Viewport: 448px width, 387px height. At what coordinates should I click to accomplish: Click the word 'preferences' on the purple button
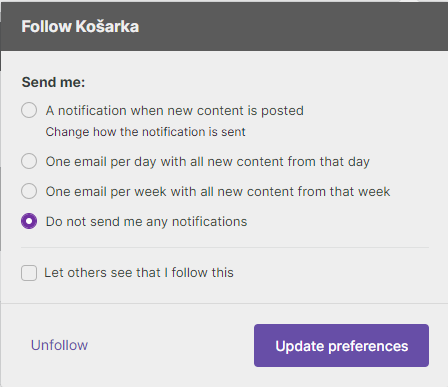coord(368,347)
